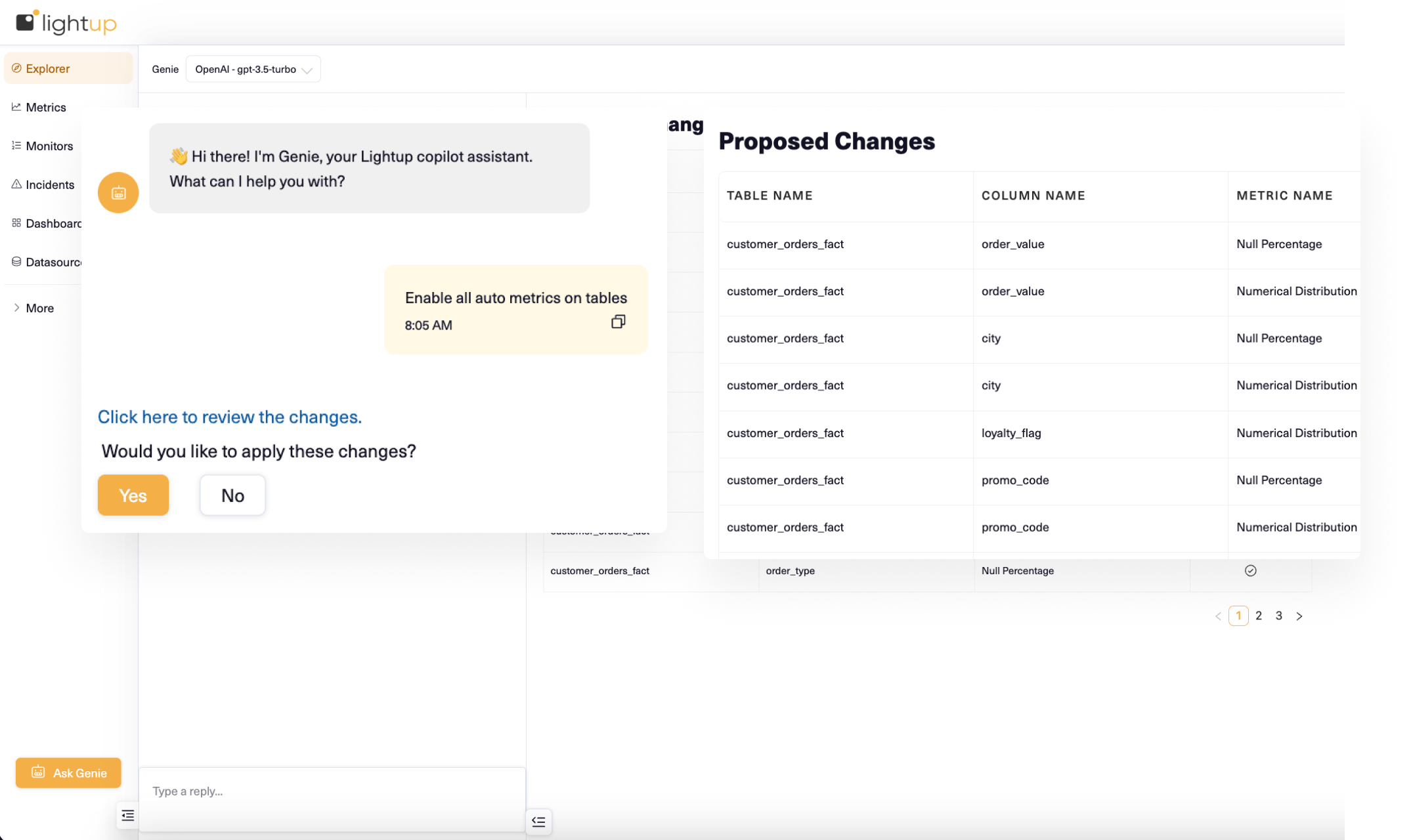Click the collapse icon beside reply box
1413x840 pixels.
(x=538, y=822)
